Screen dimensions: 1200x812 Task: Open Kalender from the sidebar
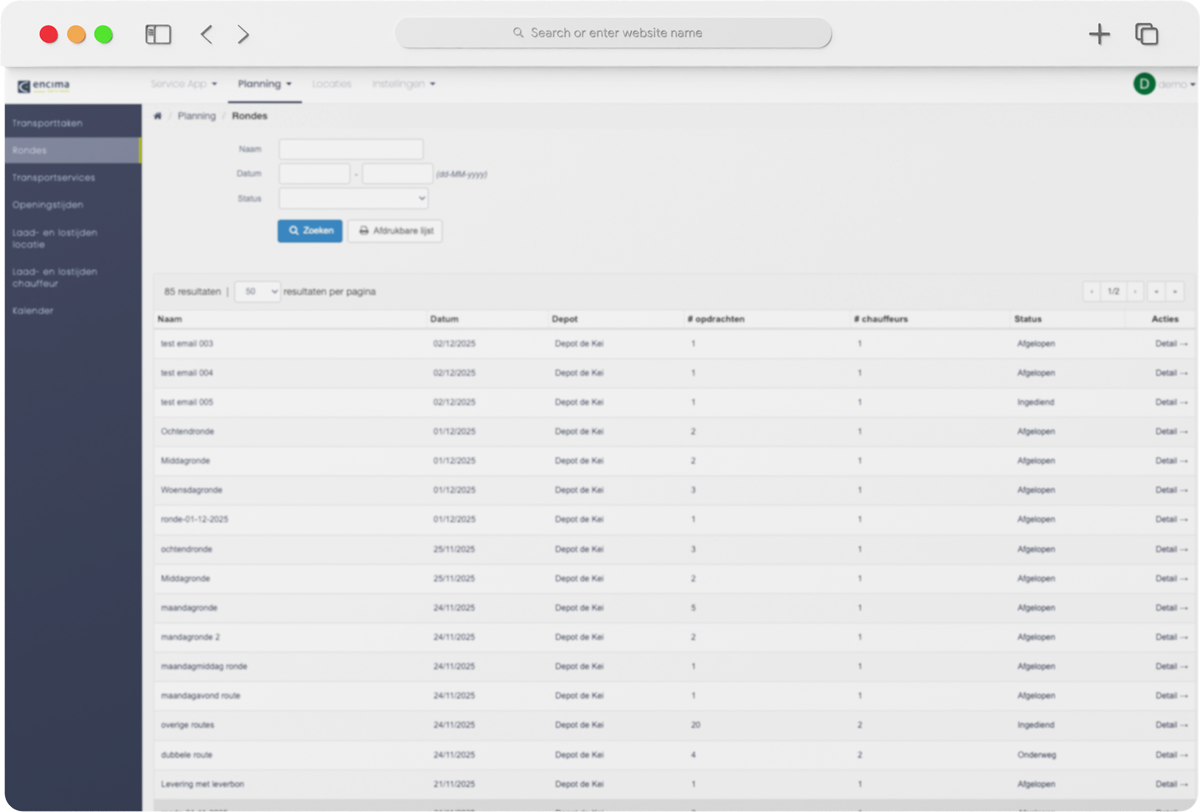click(x=33, y=311)
